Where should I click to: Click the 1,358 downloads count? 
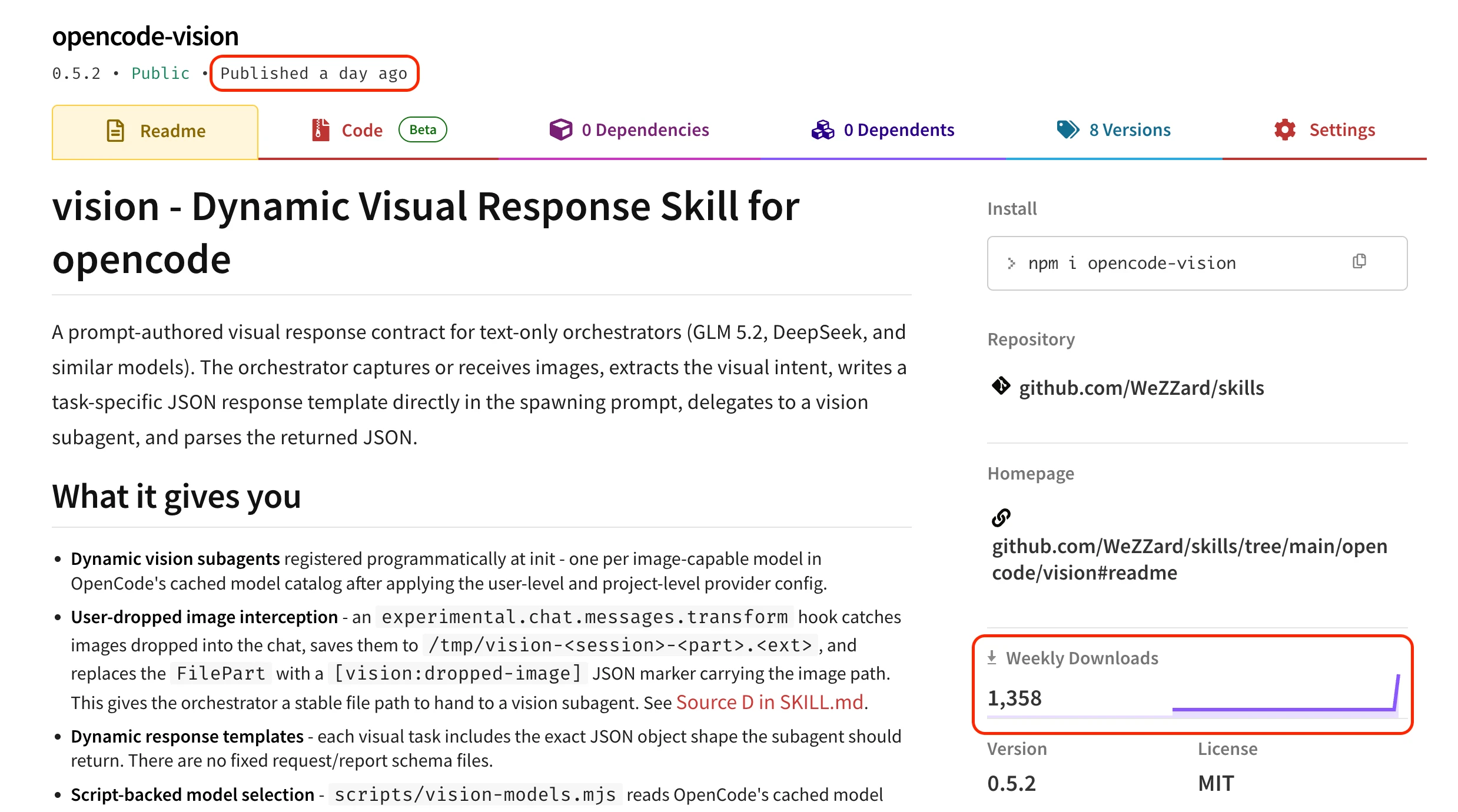click(x=1015, y=698)
